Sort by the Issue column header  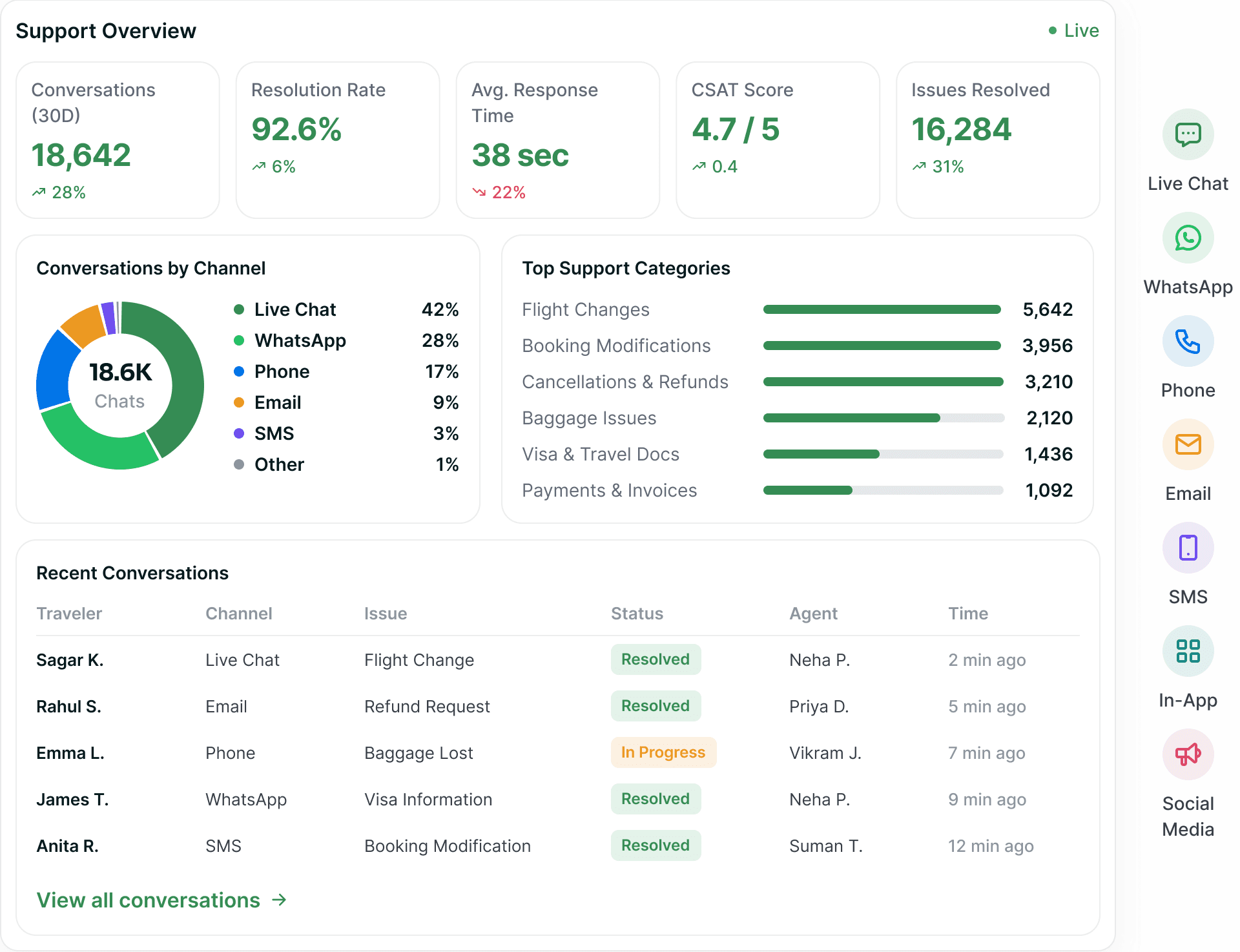tap(386, 613)
